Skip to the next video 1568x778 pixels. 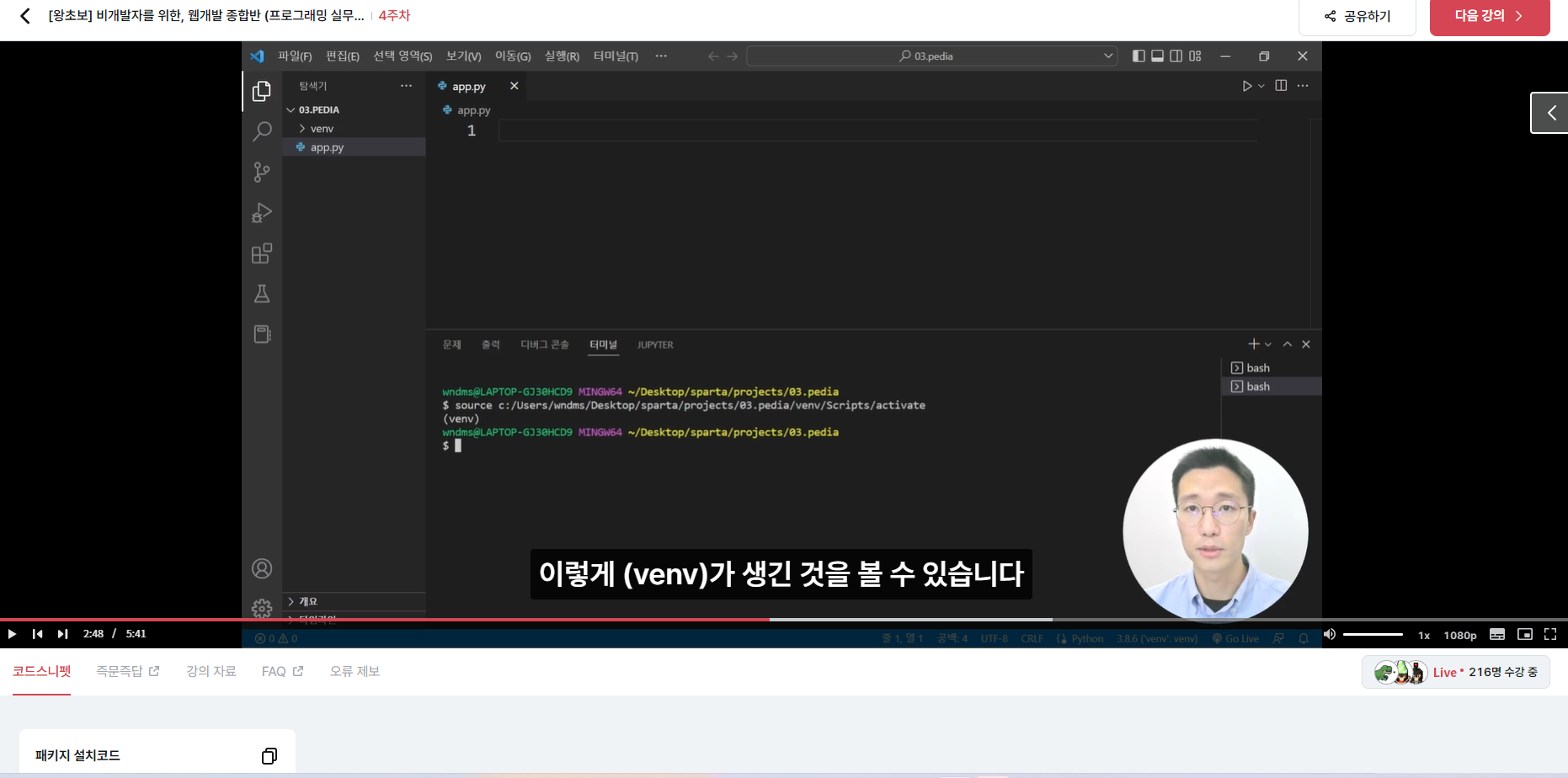pyautogui.click(x=62, y=634)
